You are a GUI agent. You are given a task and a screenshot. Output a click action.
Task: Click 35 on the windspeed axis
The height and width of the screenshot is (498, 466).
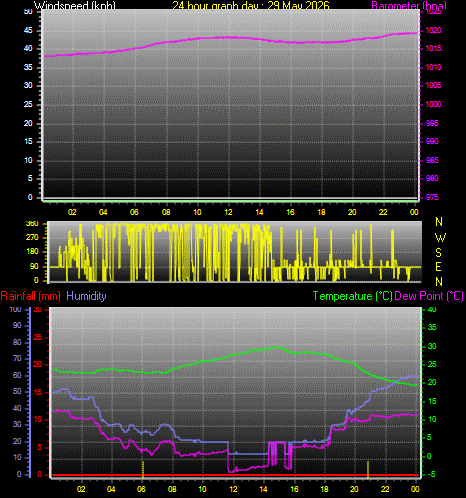pyautogui.click(x=28, y=67)
